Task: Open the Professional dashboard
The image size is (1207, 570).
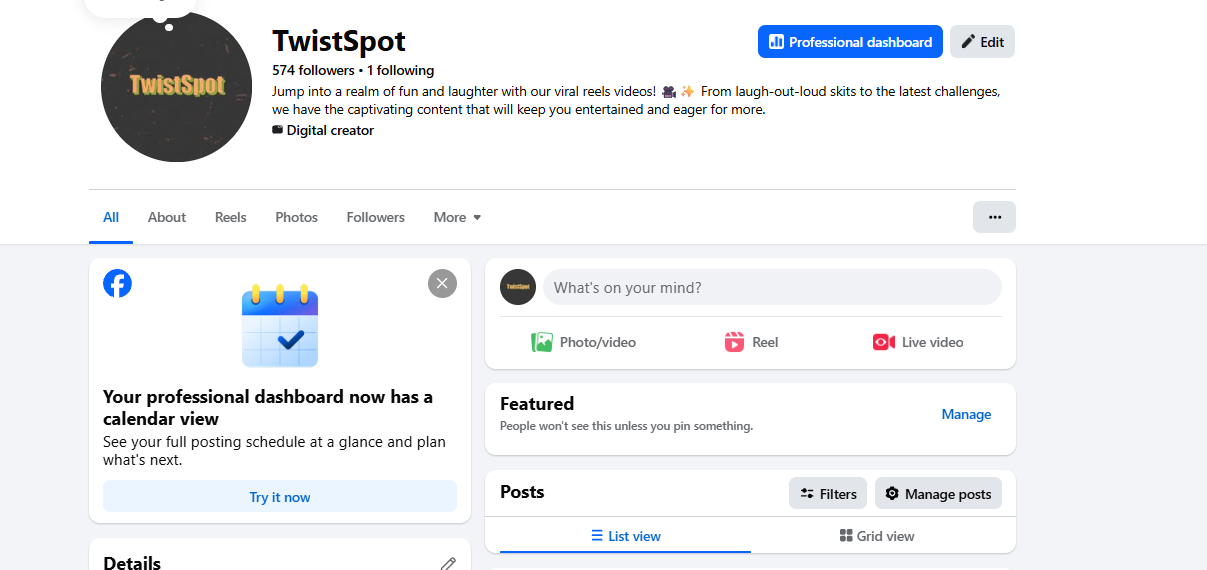Action: (850, 42)
